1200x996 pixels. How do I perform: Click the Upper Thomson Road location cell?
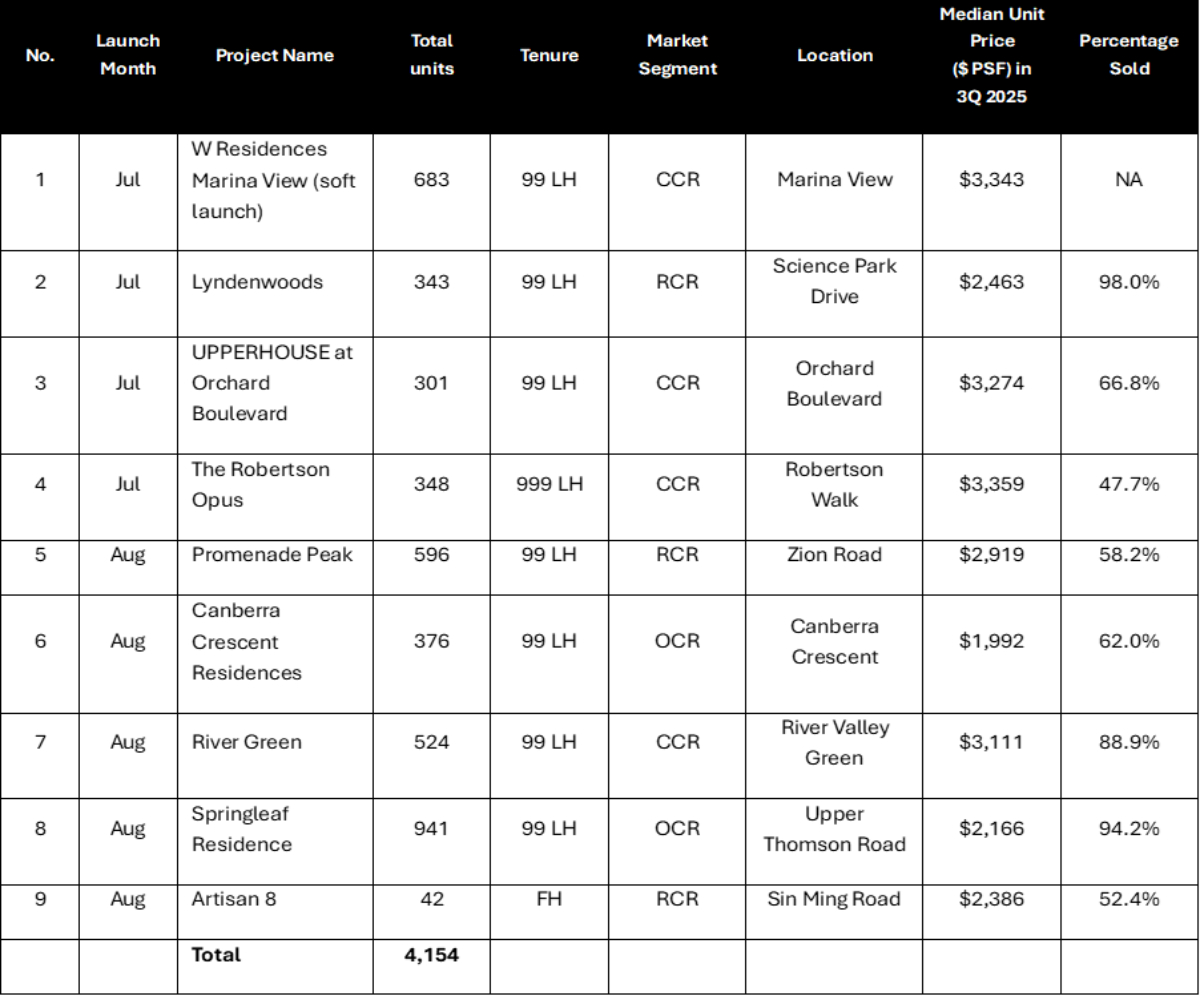coord(834,829)
